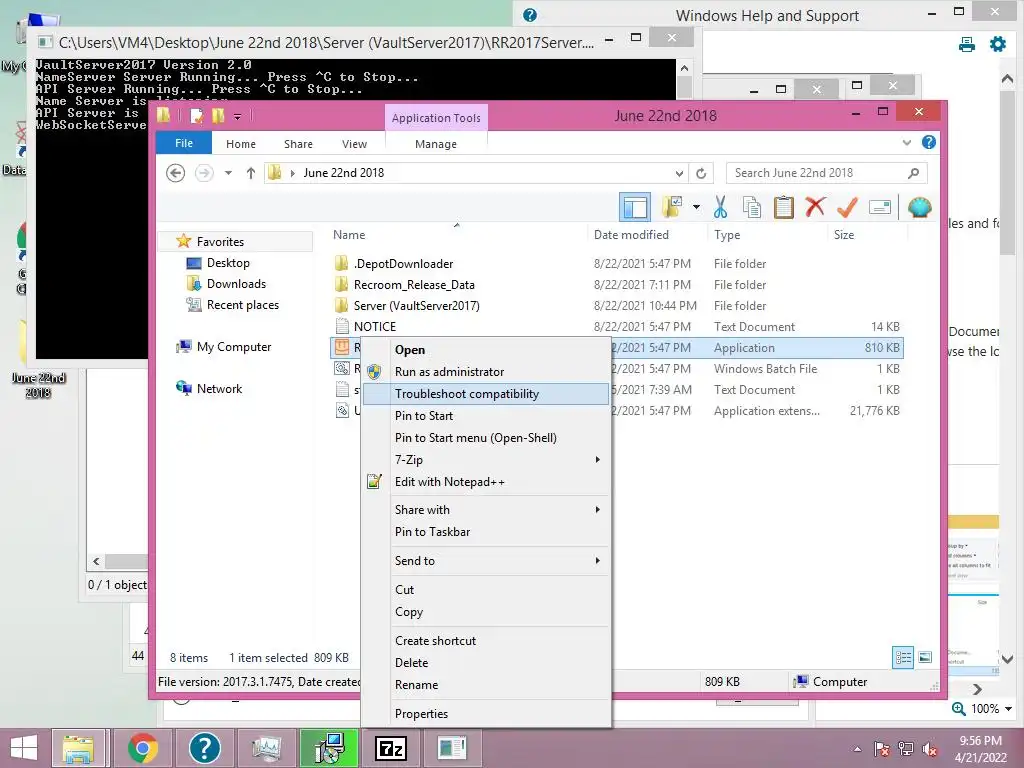
Task: Select Recent places in the navigation pane
Action: click(x=242, y=304)
